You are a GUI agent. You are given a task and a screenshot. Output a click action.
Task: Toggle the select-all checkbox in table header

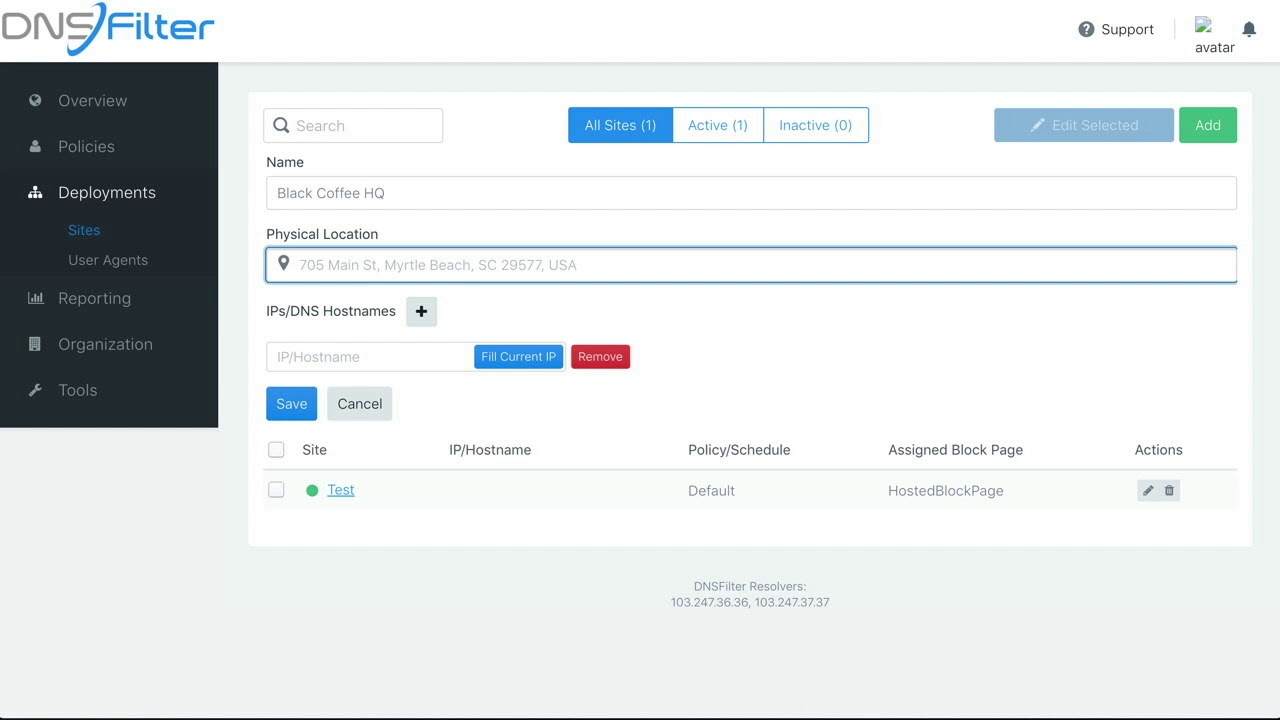pyautogui.click(x=276, y=449)
